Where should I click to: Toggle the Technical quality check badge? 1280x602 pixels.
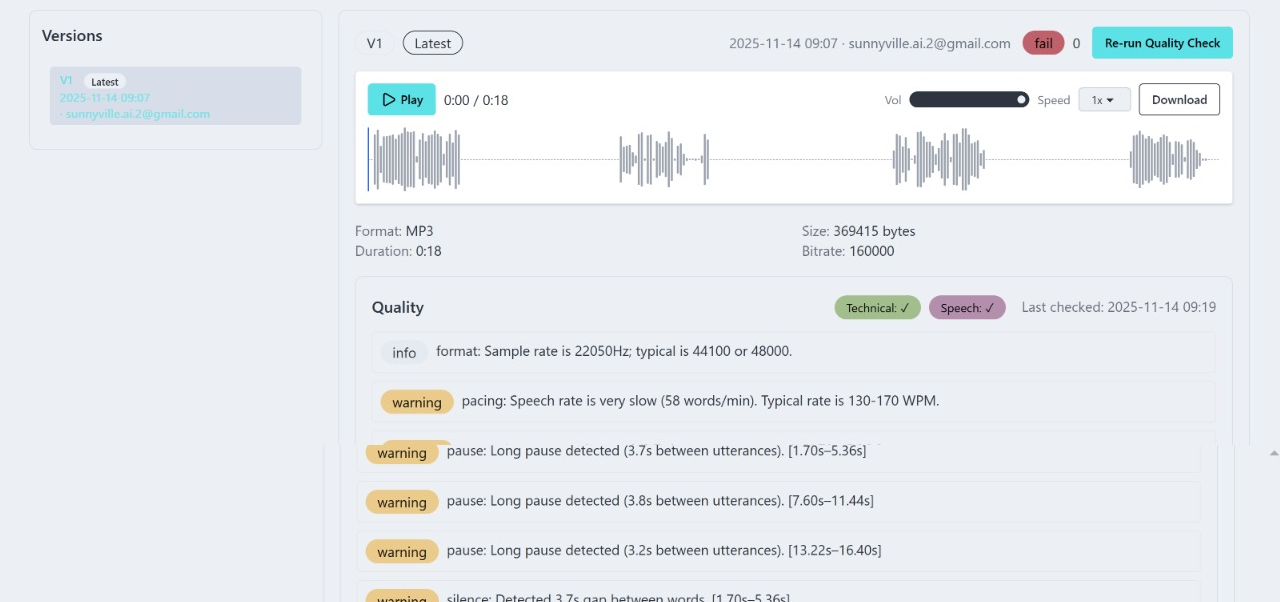click(x=877, y=307)
